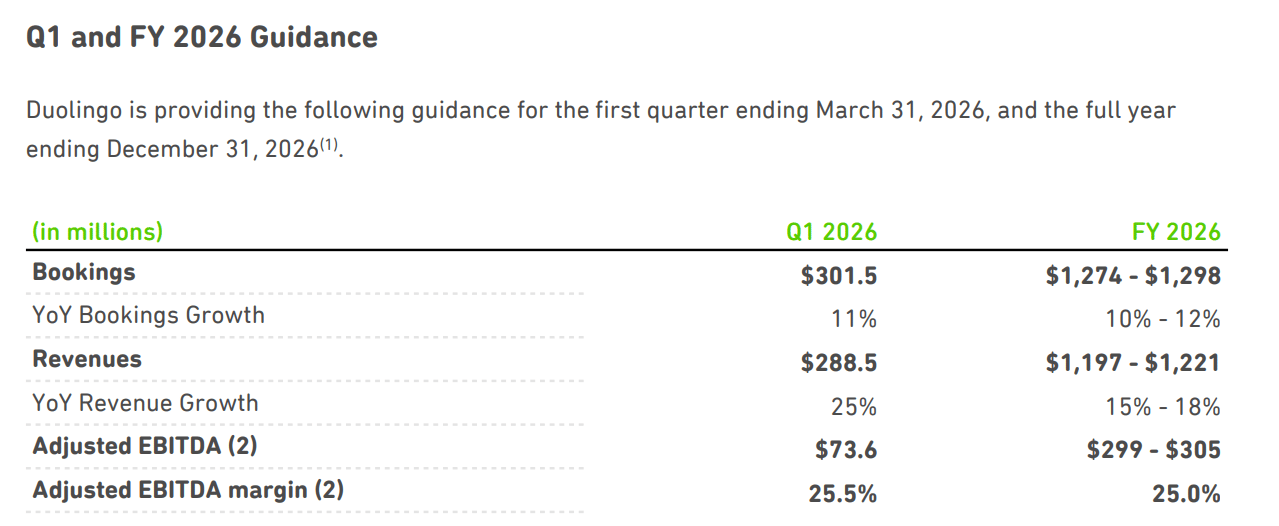Click the 25% revenue growth value

point(856,407)
